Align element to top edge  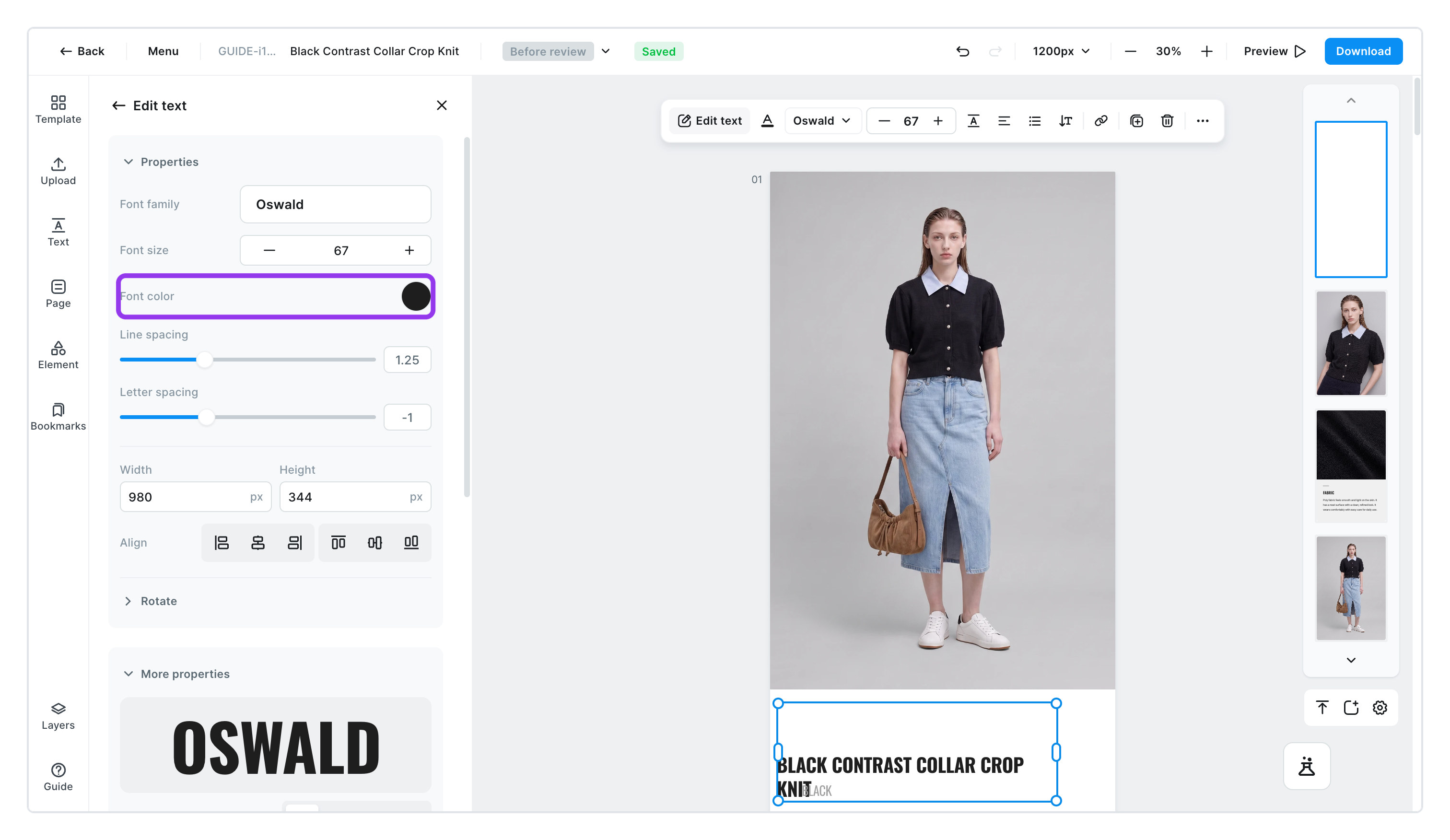(339, 543)
